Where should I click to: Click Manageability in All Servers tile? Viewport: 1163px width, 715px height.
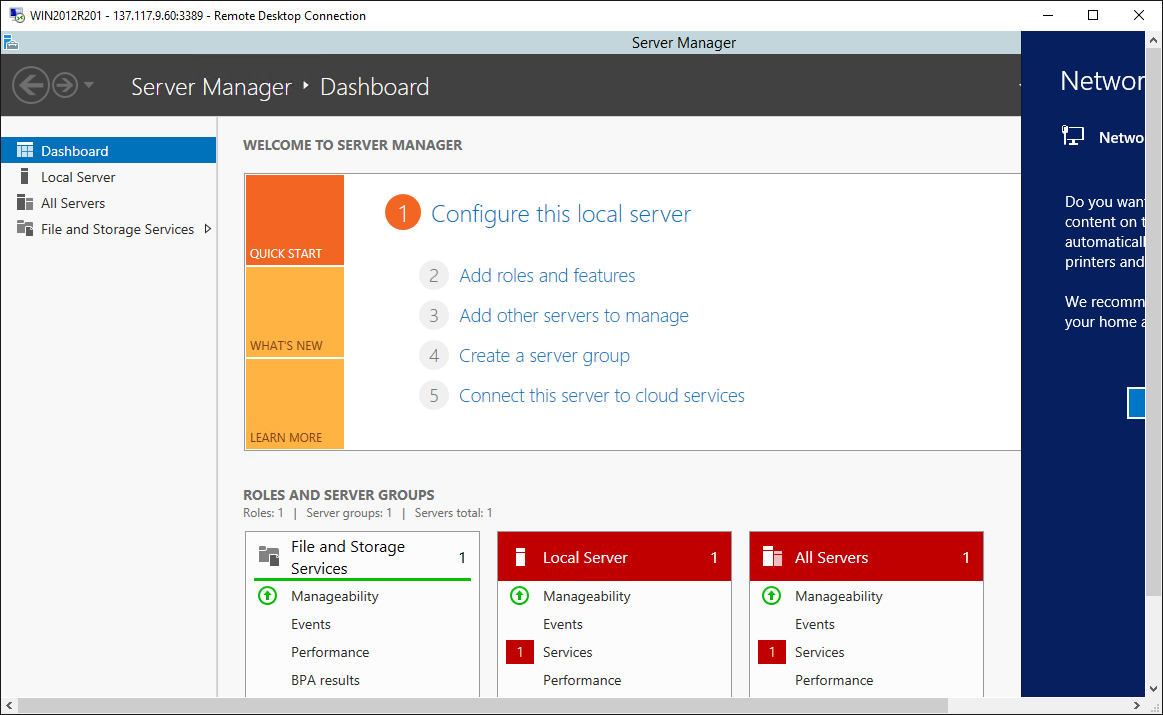point(839,596)
